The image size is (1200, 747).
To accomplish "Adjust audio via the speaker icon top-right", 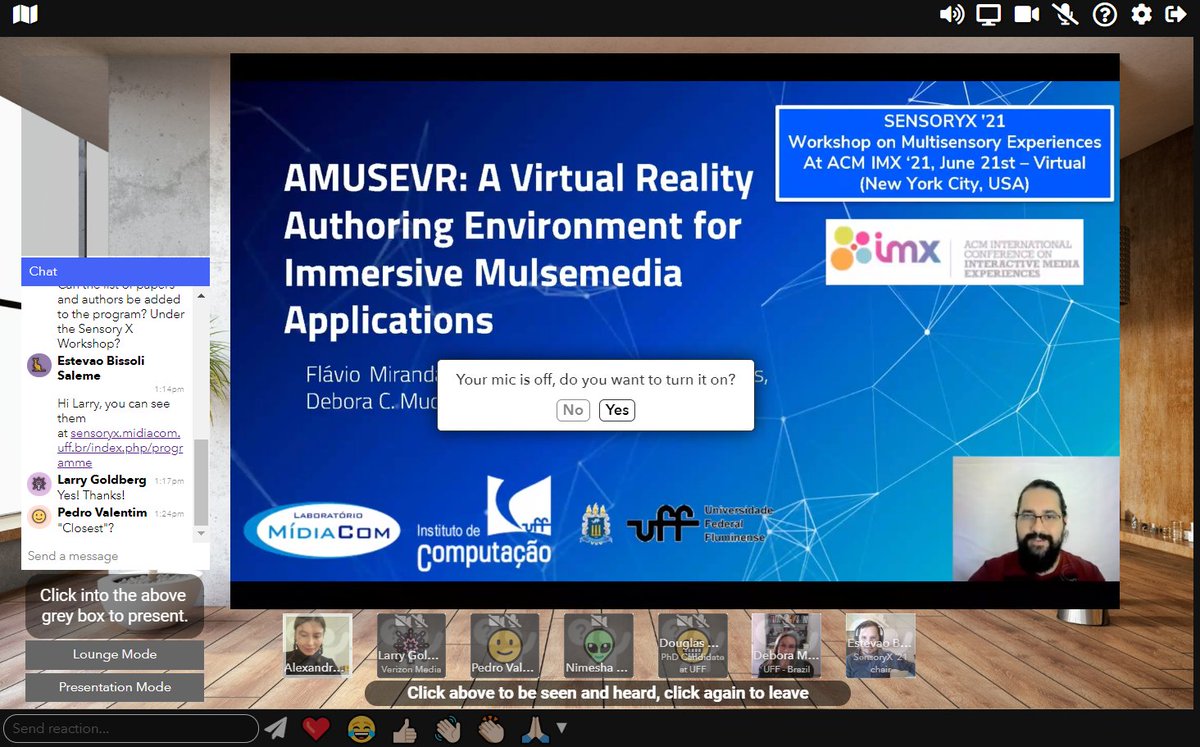I will 950,14.
